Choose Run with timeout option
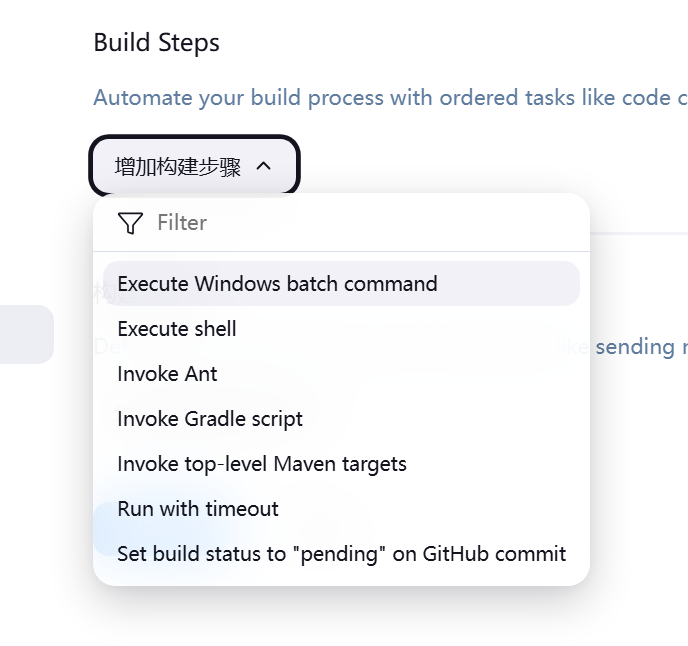688x646 pixels. point(341,509)
